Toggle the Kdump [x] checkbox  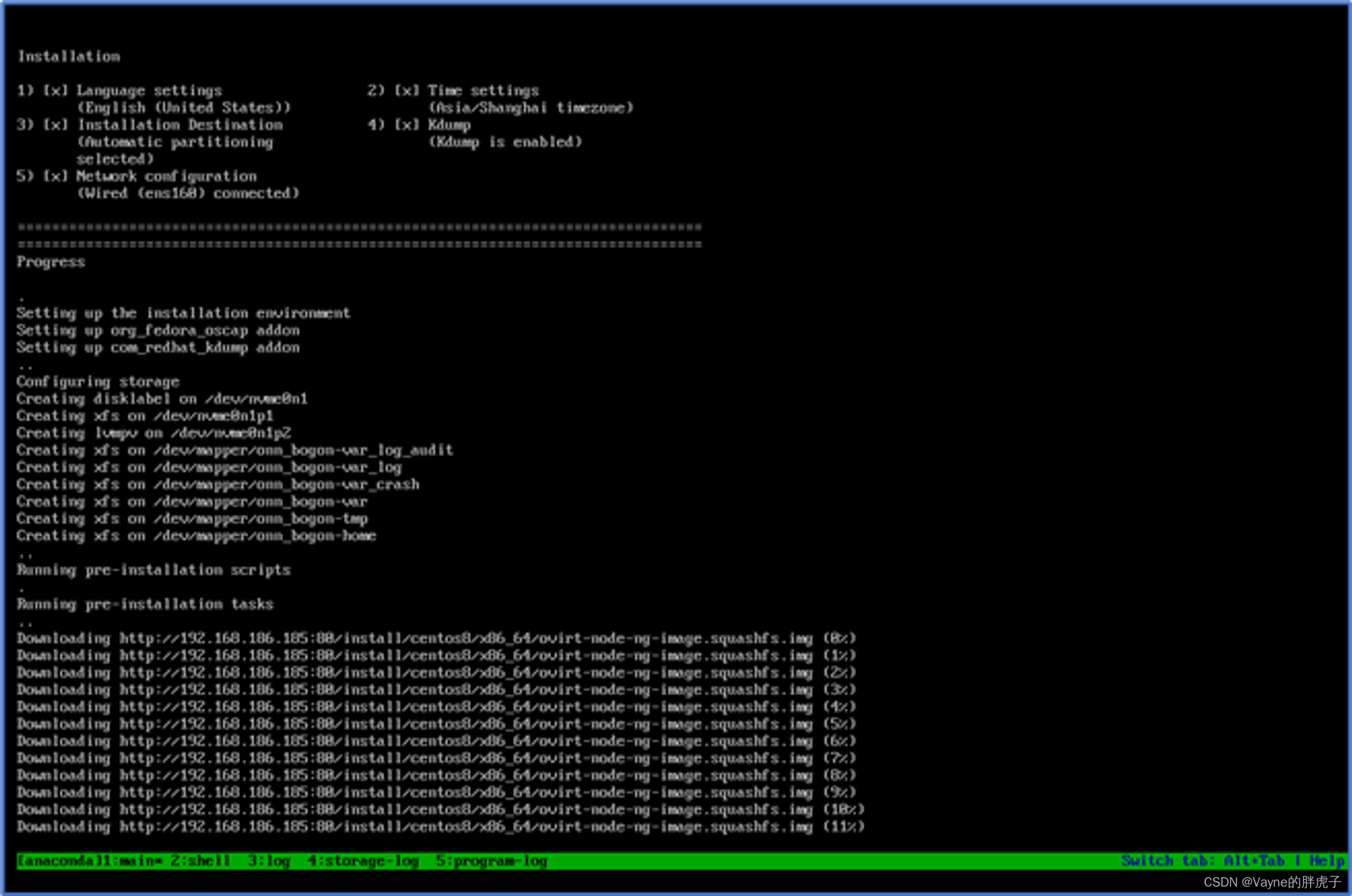[x=407, y=125]
